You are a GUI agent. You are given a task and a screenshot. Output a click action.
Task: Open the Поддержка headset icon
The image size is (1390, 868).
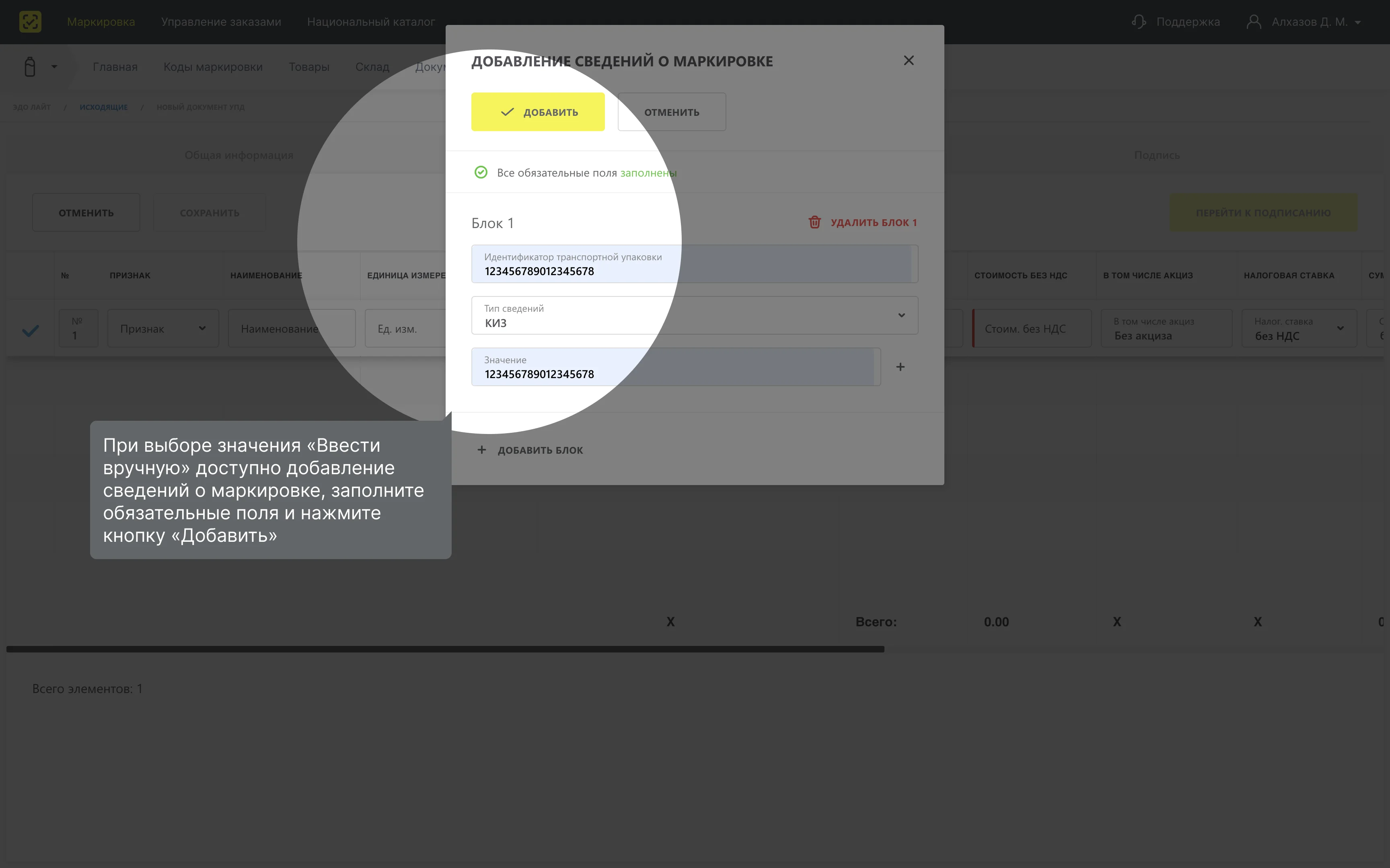click(x=1139, y=22)
